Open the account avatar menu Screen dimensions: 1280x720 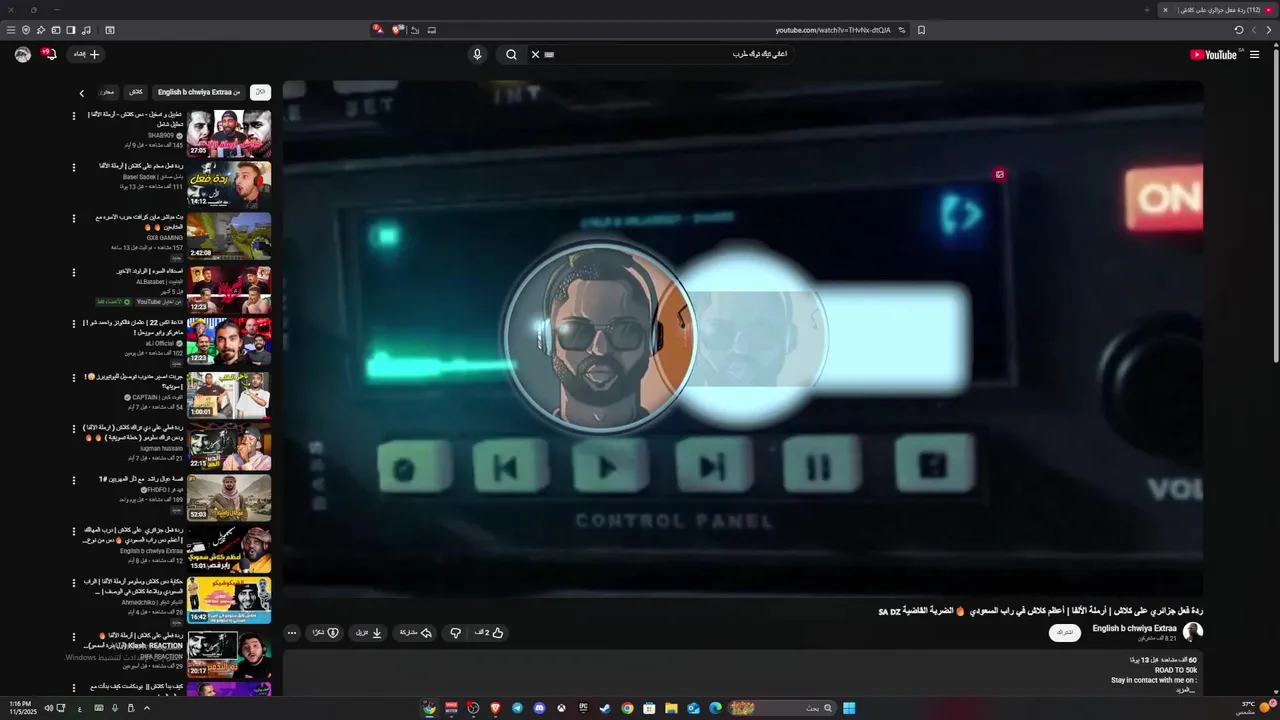(x=23, y=55)
